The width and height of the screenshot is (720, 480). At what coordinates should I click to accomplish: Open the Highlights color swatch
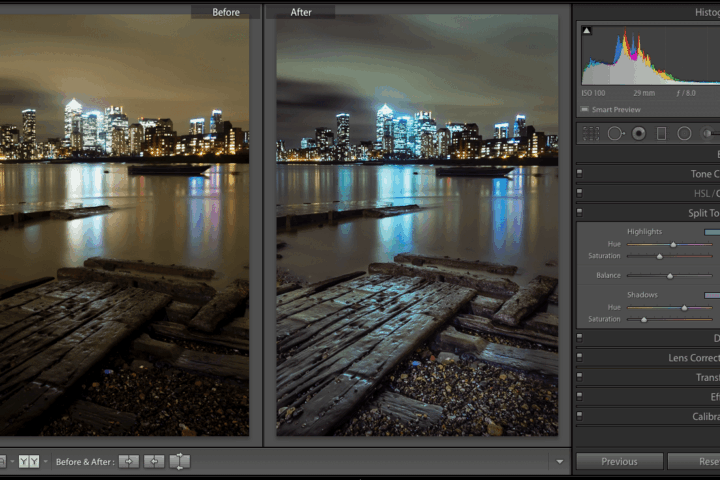click(x=712, y=232)
